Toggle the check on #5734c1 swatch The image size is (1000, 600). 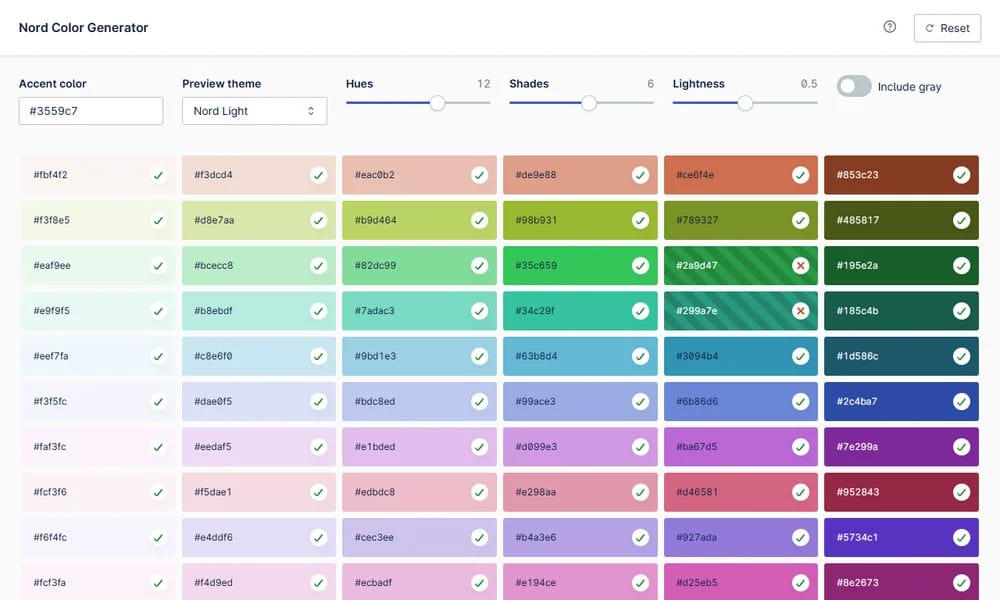(961, 538)
